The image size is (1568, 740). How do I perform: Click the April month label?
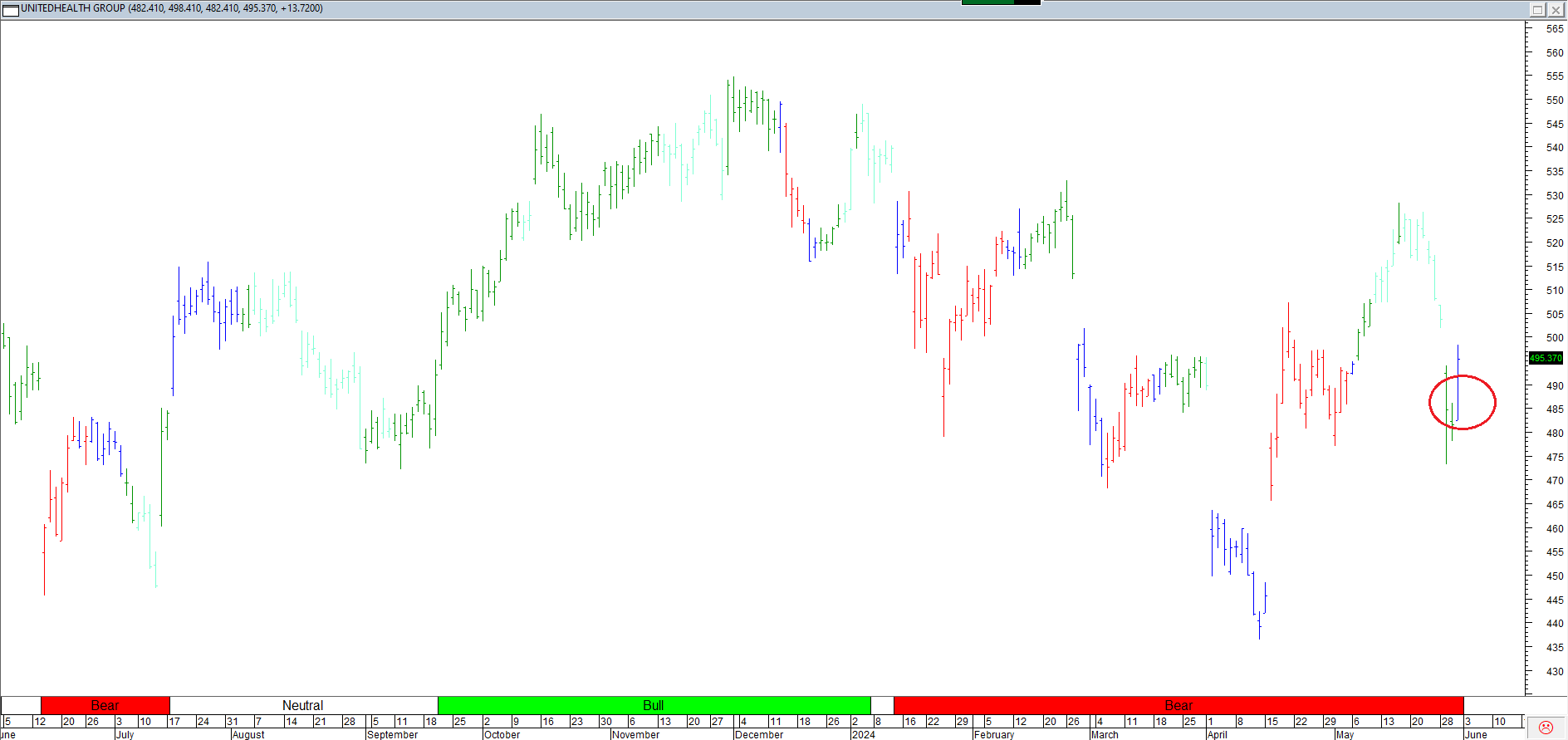click(1217, 734)
